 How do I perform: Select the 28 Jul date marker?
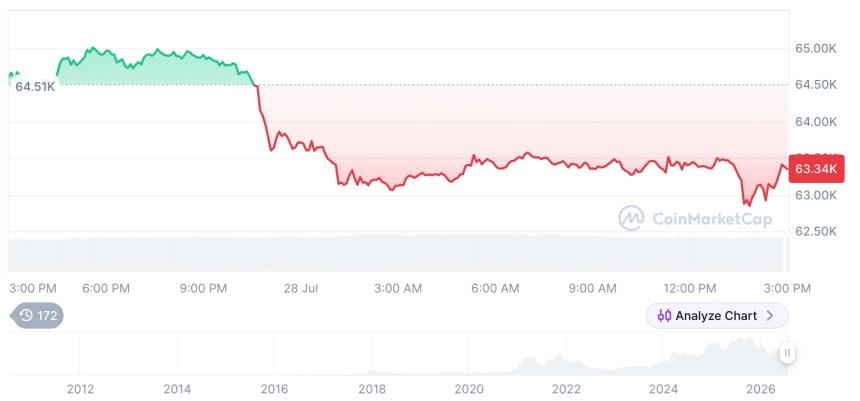click(x=301, y=289)
